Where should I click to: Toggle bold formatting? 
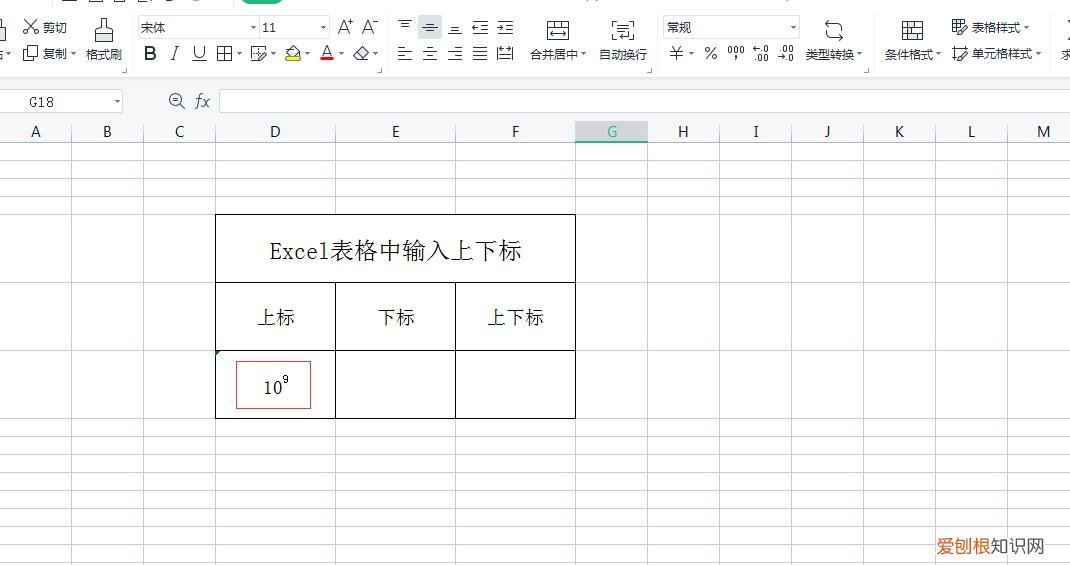[150, 53]
